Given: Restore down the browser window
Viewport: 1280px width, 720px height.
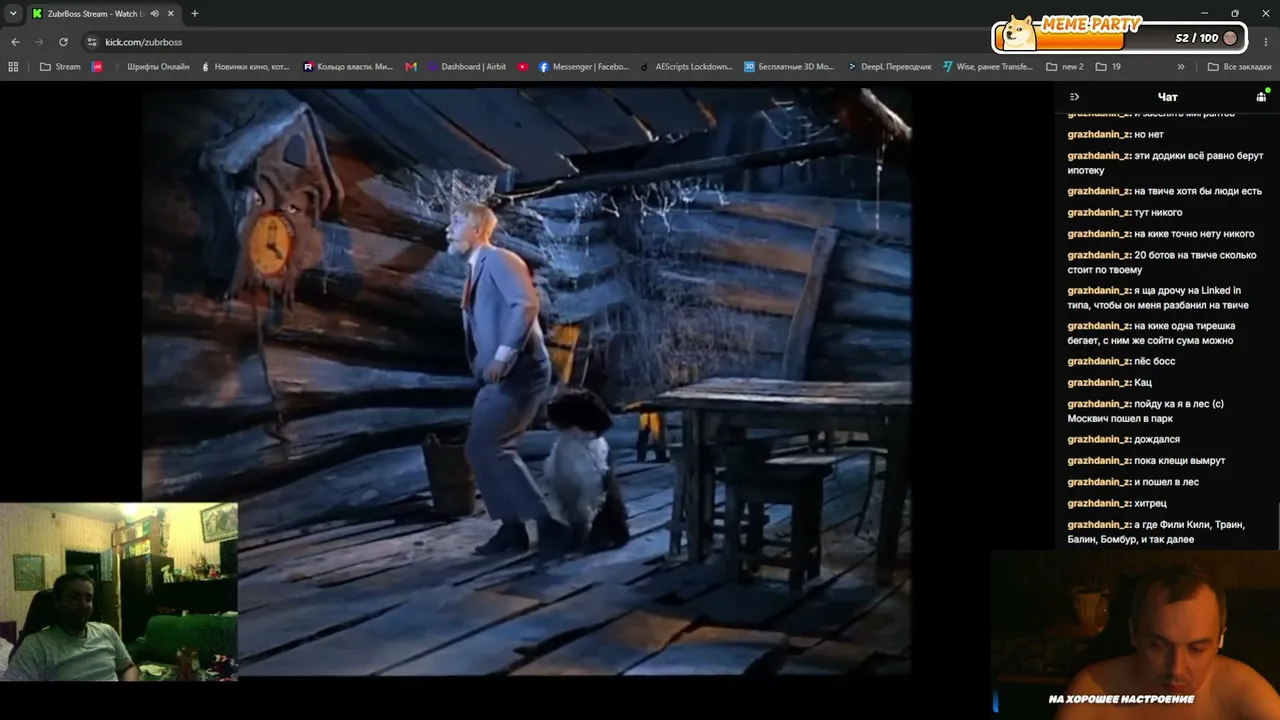Looking at the screenshot, I should tap(1235, 14).
